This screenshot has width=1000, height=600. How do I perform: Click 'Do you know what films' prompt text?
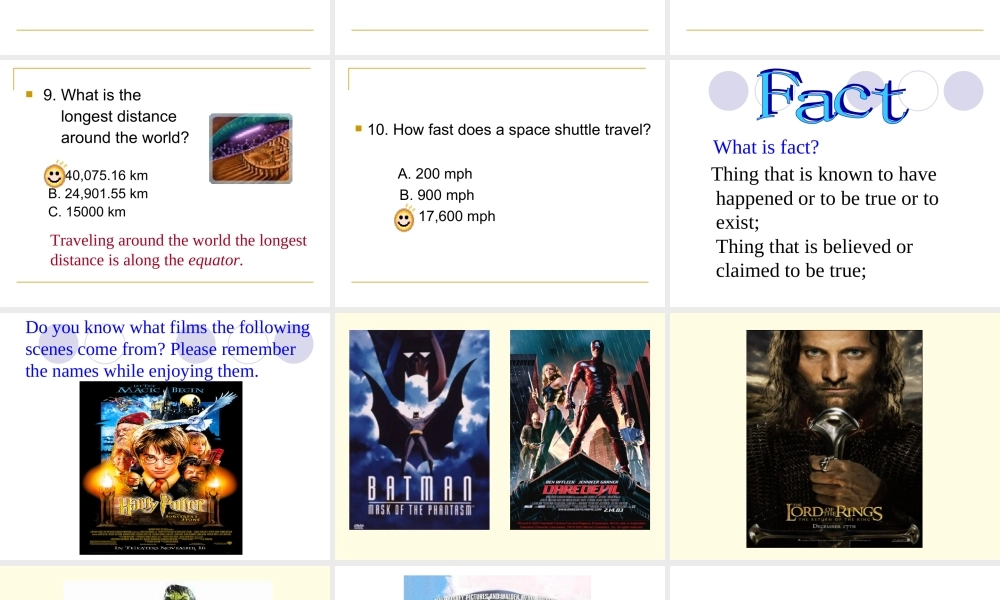[x=168, y=349]
